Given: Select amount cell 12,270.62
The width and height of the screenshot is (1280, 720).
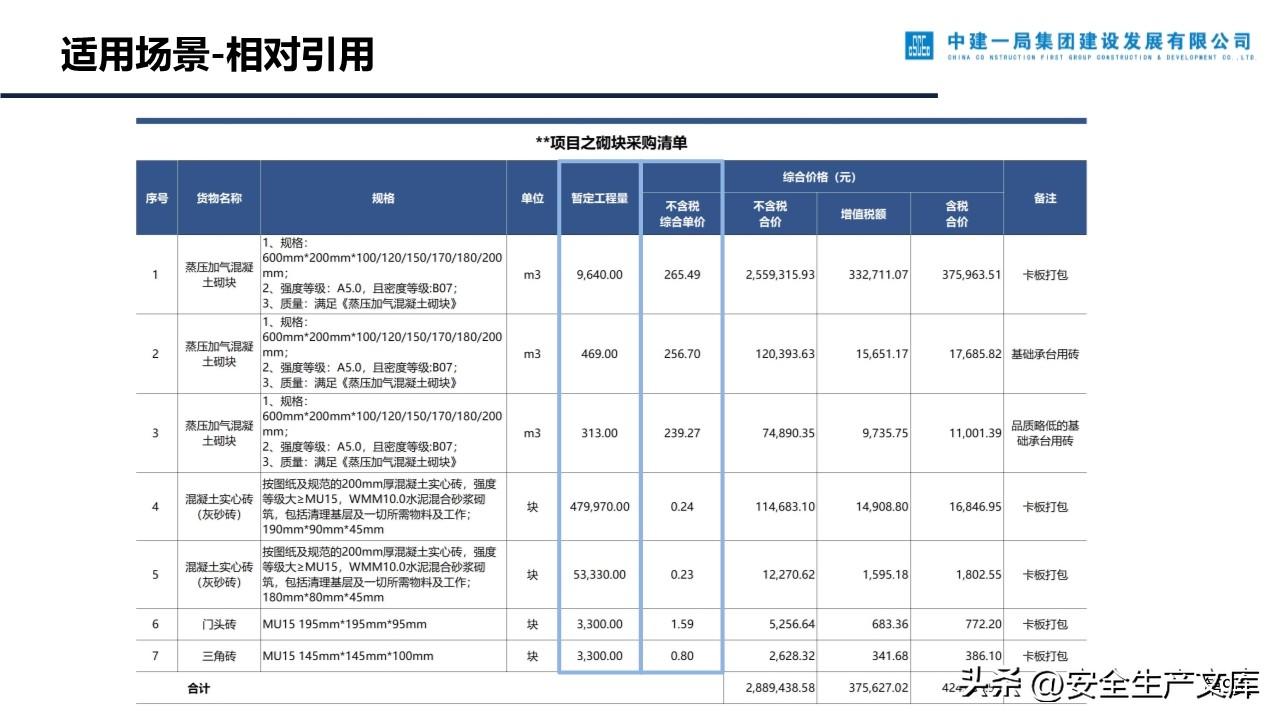Looking at the screenshot, I should tap(788, 574).
